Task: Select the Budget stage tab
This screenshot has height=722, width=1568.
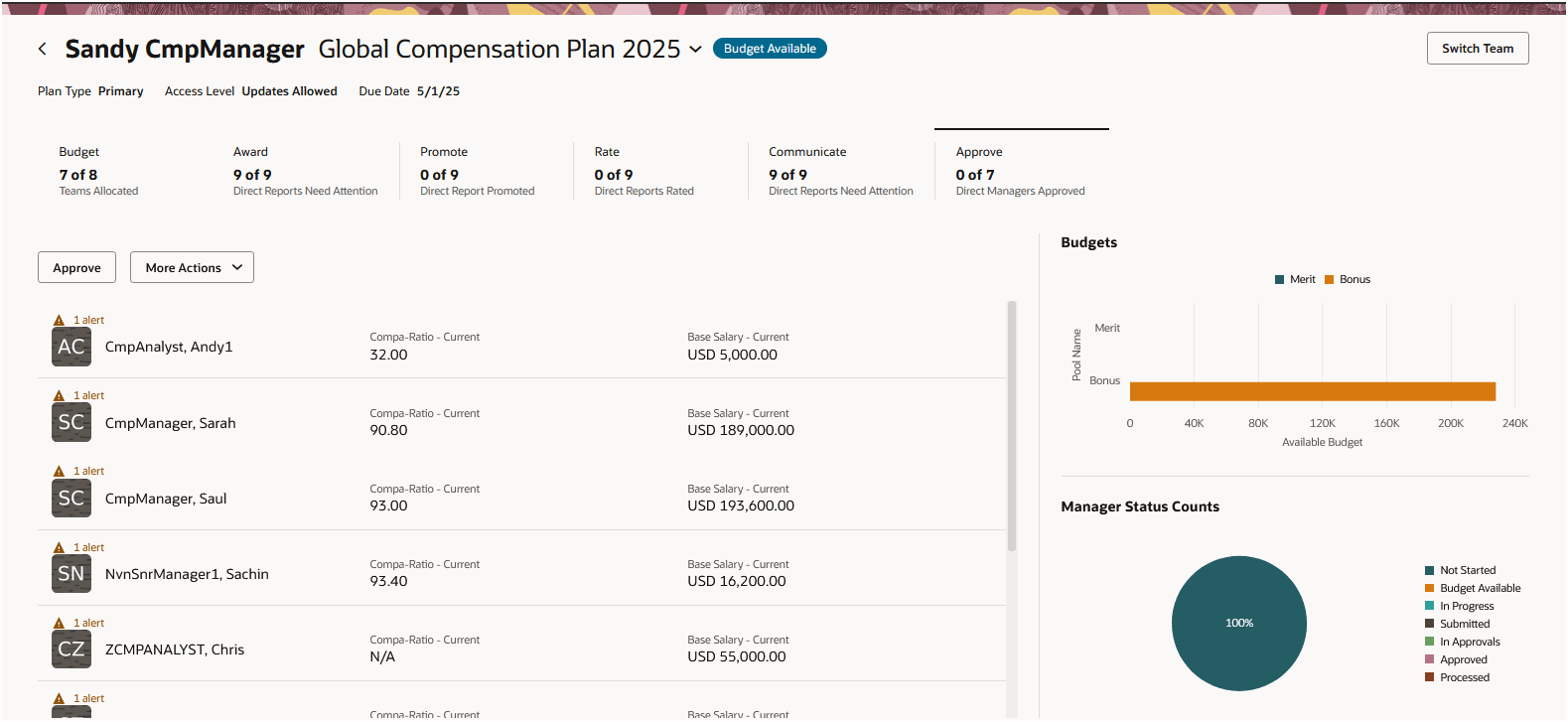Action: coord(98,170)
